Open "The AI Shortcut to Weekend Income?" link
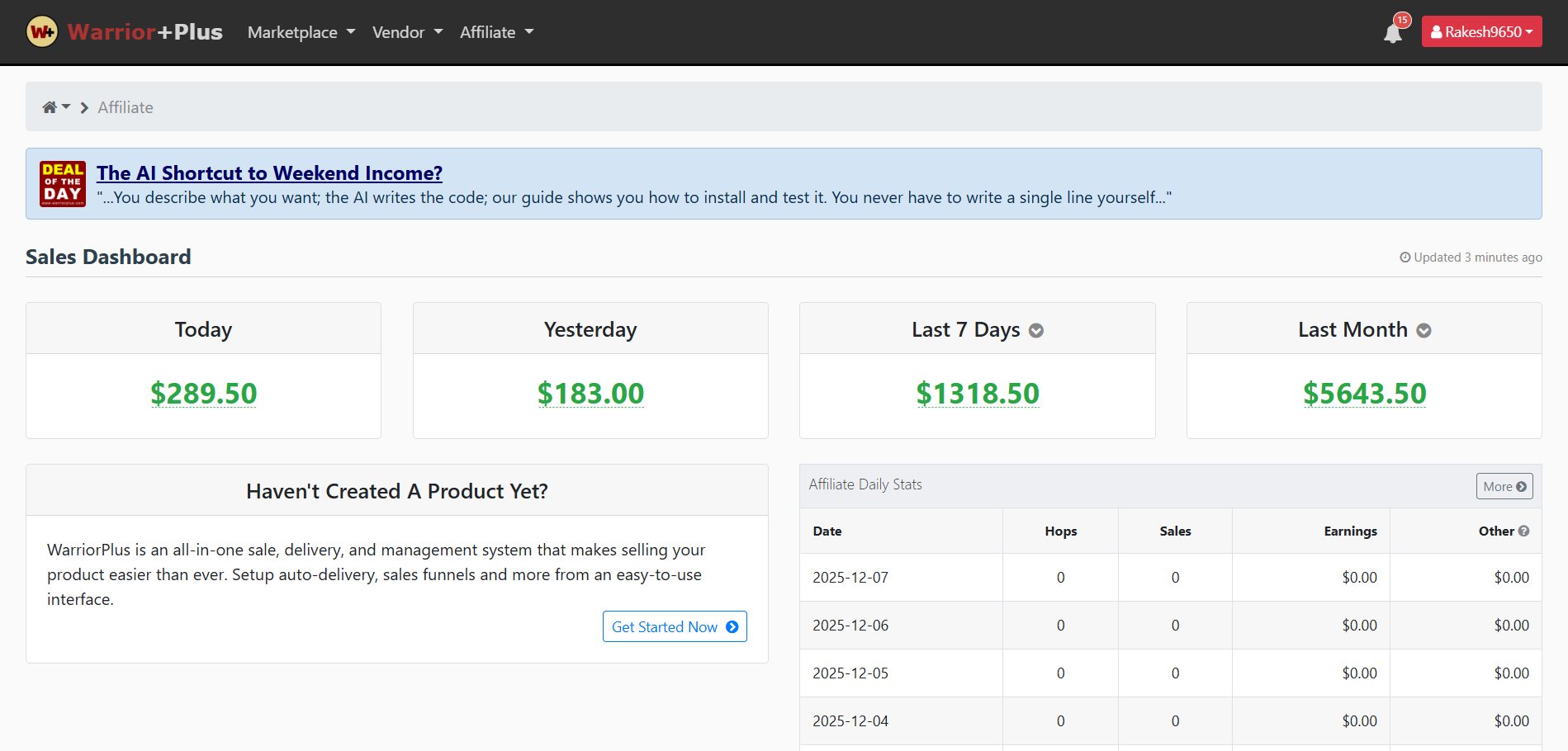1568x751 pixels. (x=269, y=173)
